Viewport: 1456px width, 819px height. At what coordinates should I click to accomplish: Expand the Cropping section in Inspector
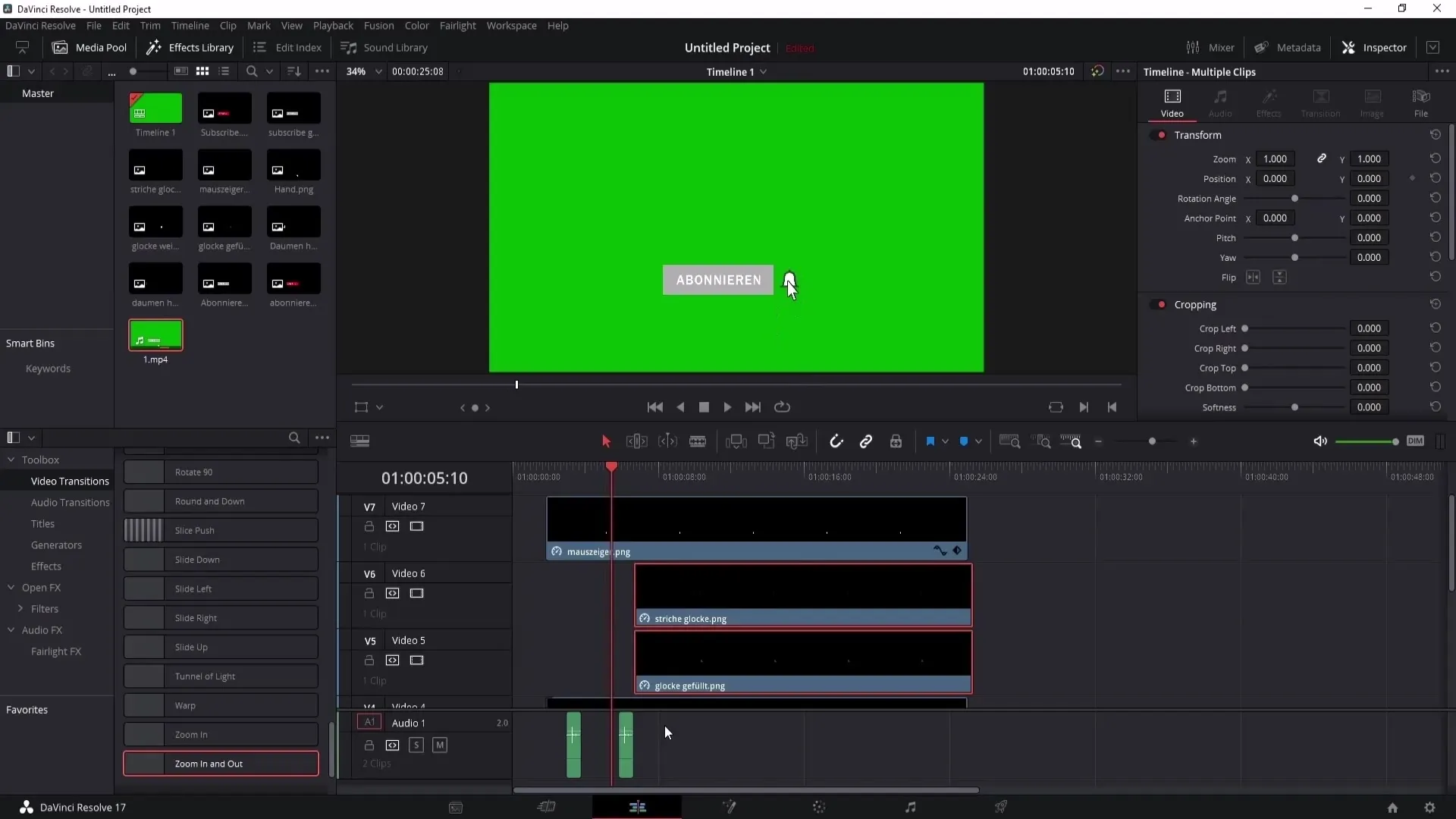(x=1197, y=304)
